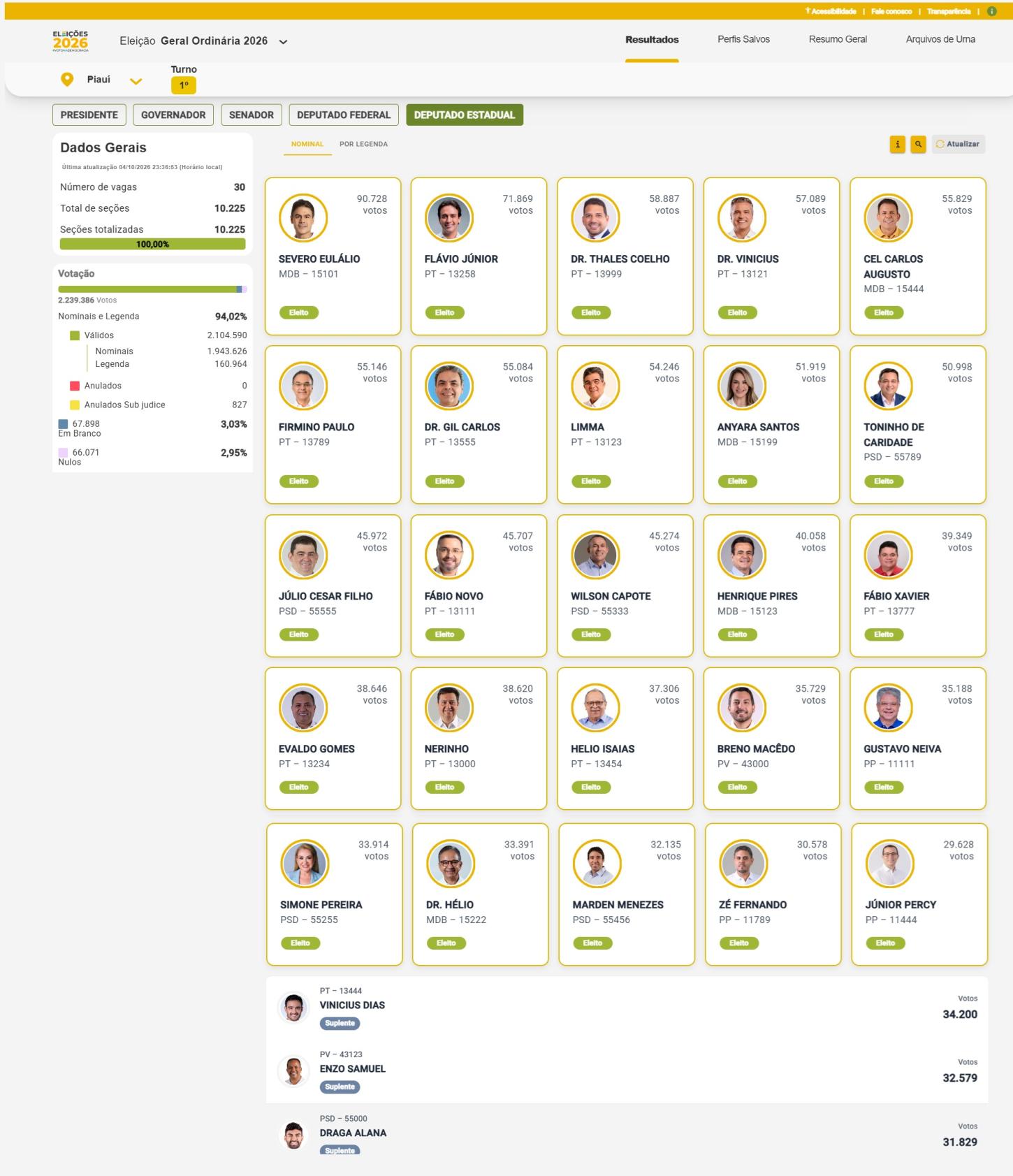Click the 100,00% sections progress bar
The image size is (1013, 1176).
[x=152, y=244]
